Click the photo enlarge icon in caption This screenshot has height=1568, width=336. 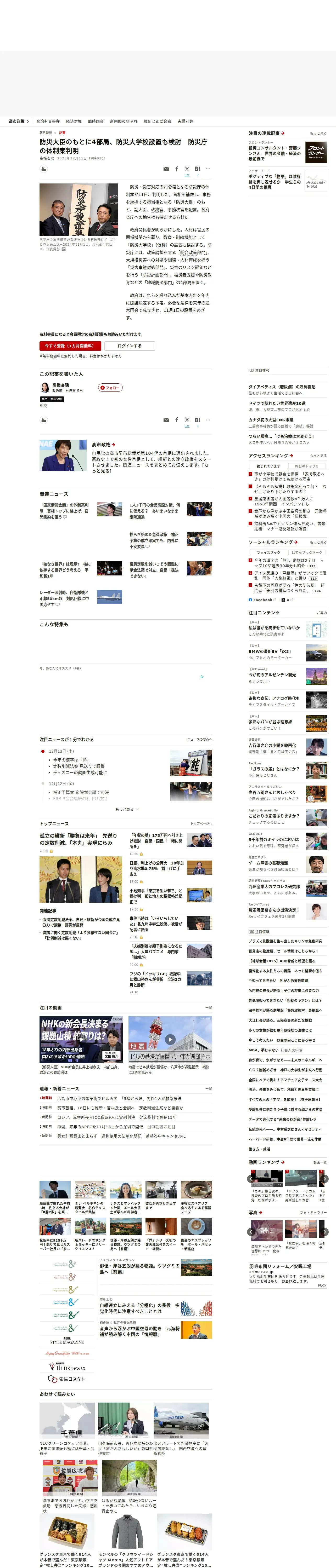(x=63, y=250)
